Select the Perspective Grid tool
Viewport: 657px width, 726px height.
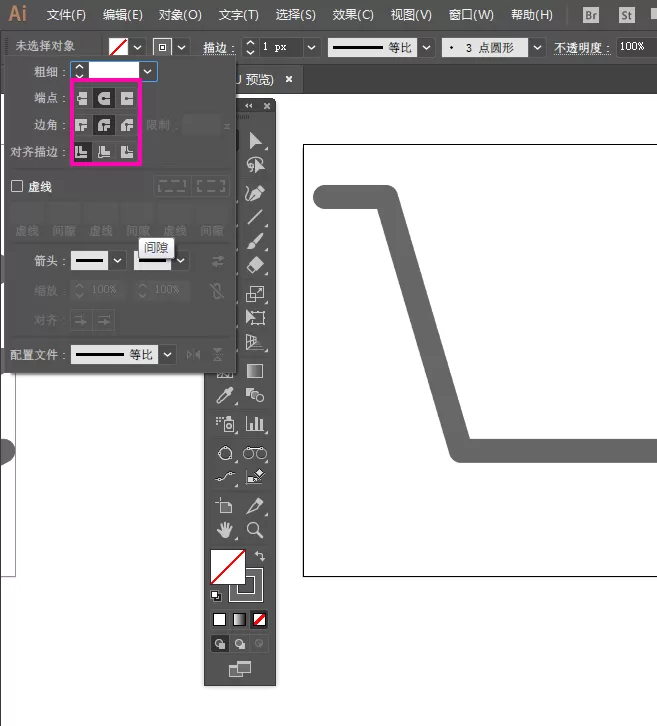255,342
